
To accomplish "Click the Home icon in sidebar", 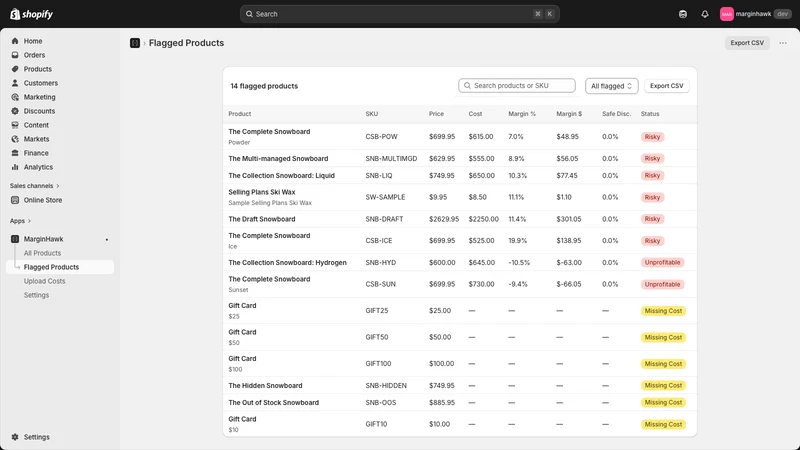I will 15,41.
